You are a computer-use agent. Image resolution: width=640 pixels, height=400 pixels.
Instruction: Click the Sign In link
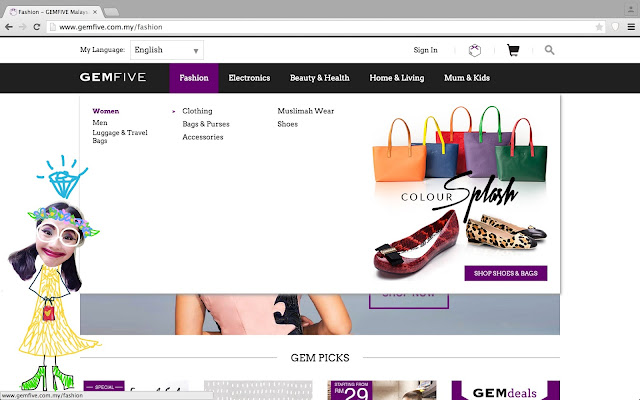click(x=425, y=50)
